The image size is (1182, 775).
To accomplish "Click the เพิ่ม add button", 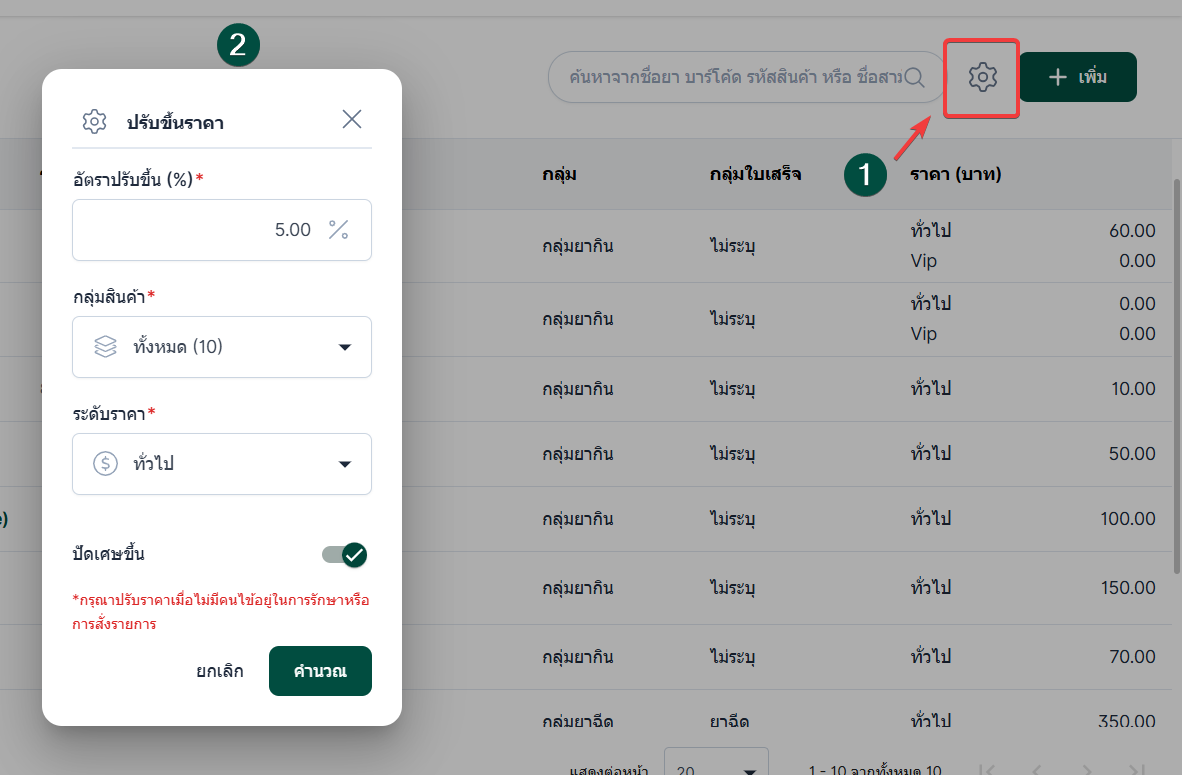I will (x=1077, y=77).
